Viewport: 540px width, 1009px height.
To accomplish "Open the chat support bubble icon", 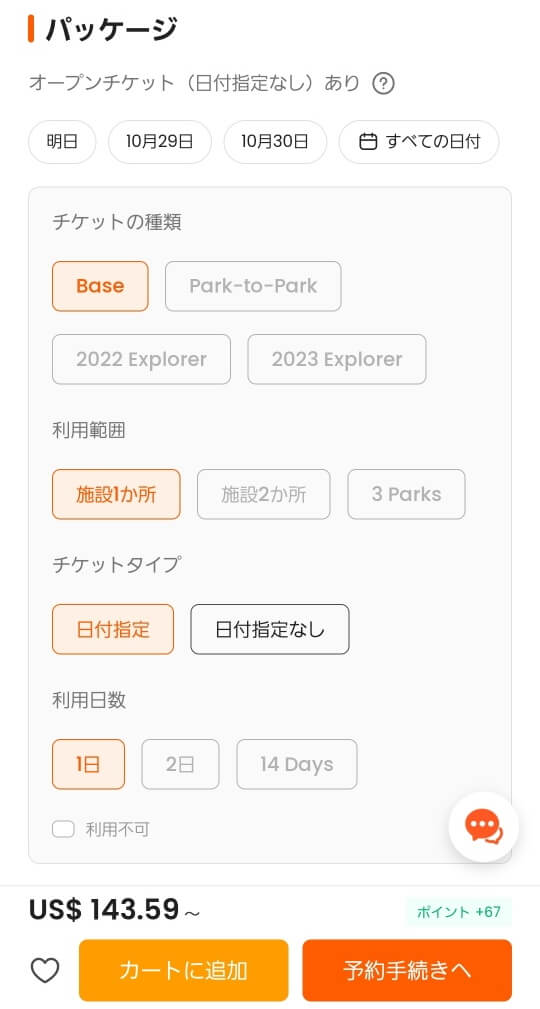I will point(483,827).
